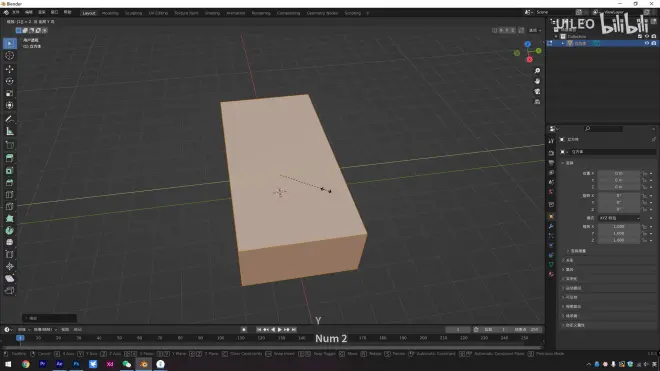Viewport: 660px width, 371px height.
Task: Open the File (文件) menu
Action: point(16,13)
